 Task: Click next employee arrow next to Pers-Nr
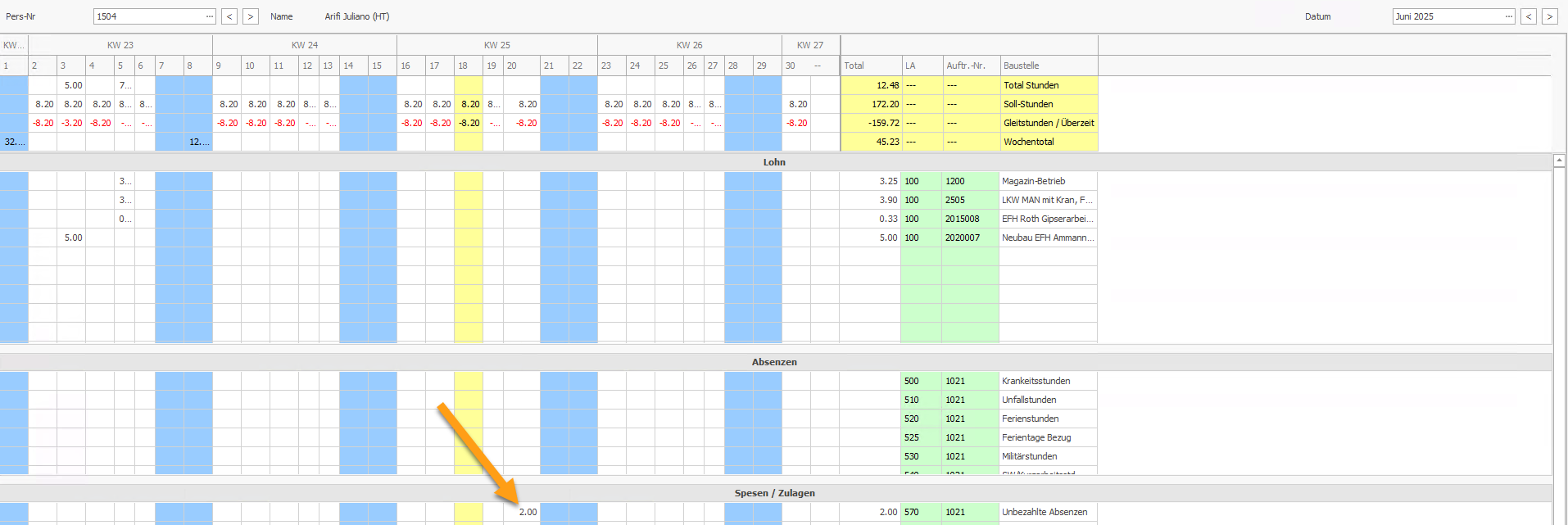tap(251, 16)
